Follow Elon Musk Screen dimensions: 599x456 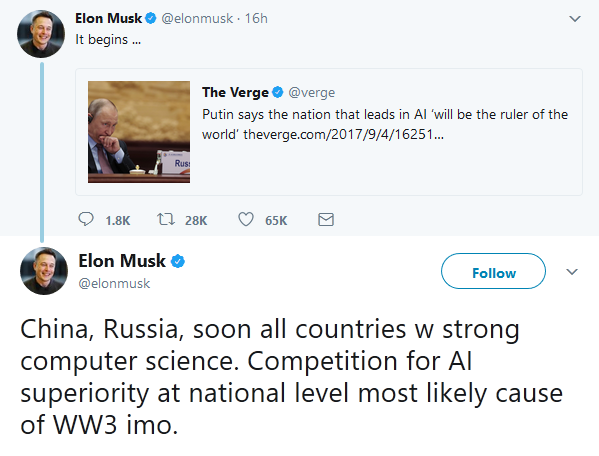tap(494, 271)
